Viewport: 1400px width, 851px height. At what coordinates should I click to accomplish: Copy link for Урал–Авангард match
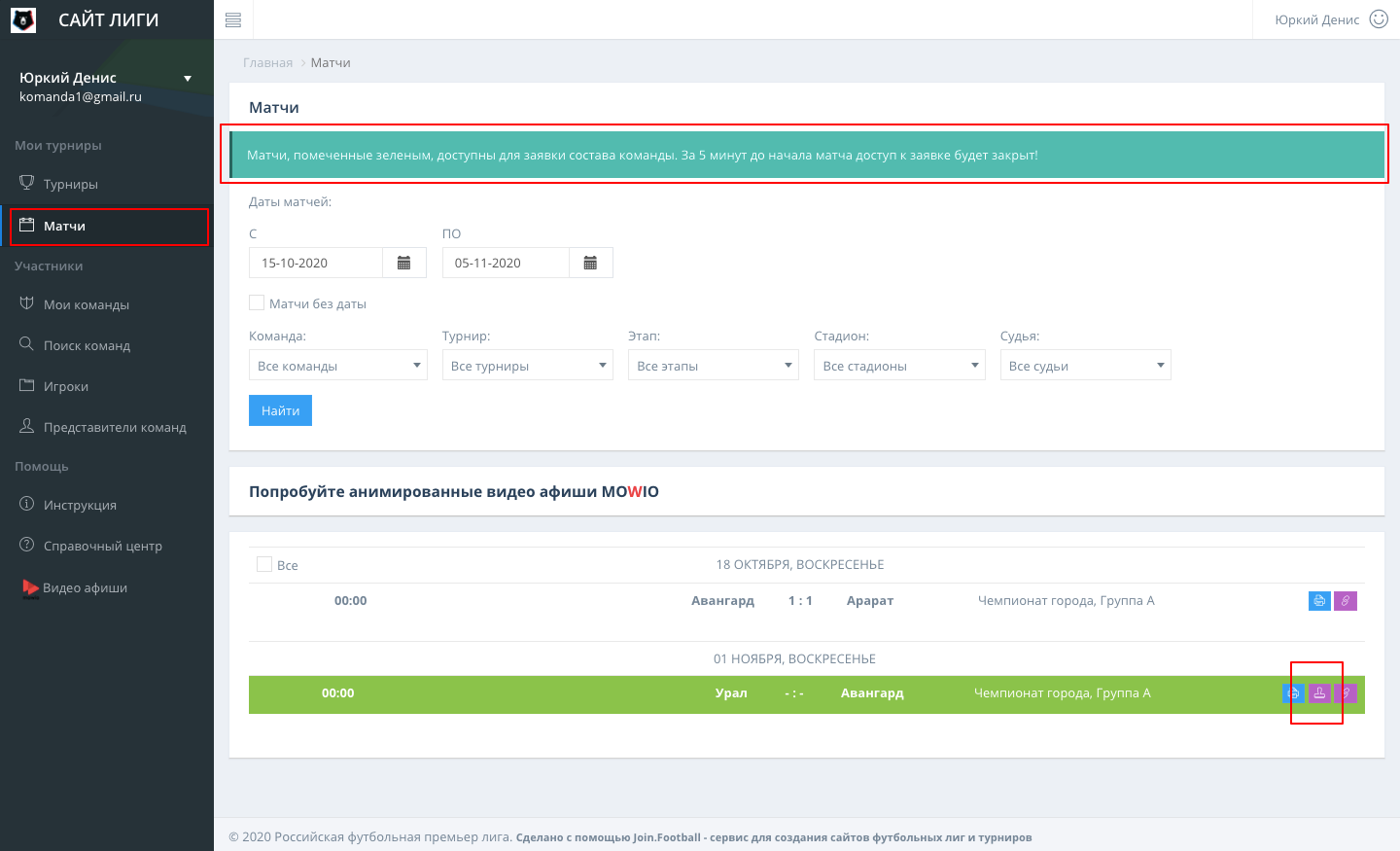click(1346, 693)
